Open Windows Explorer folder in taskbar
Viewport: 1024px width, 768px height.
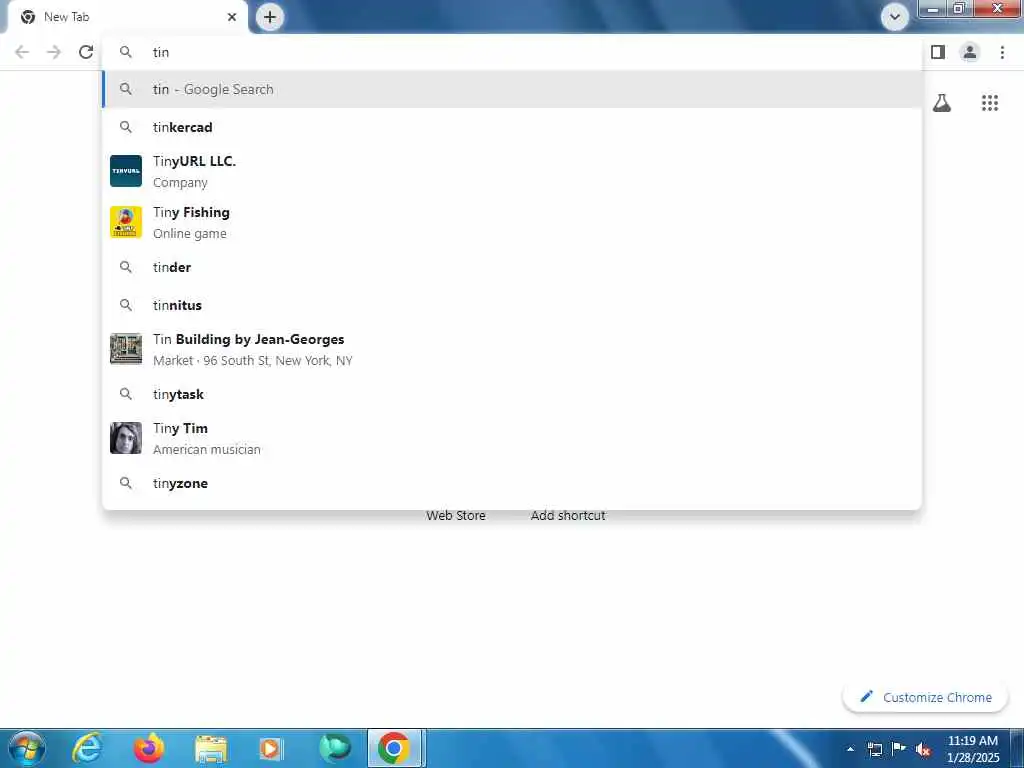(x=210, y=748)
